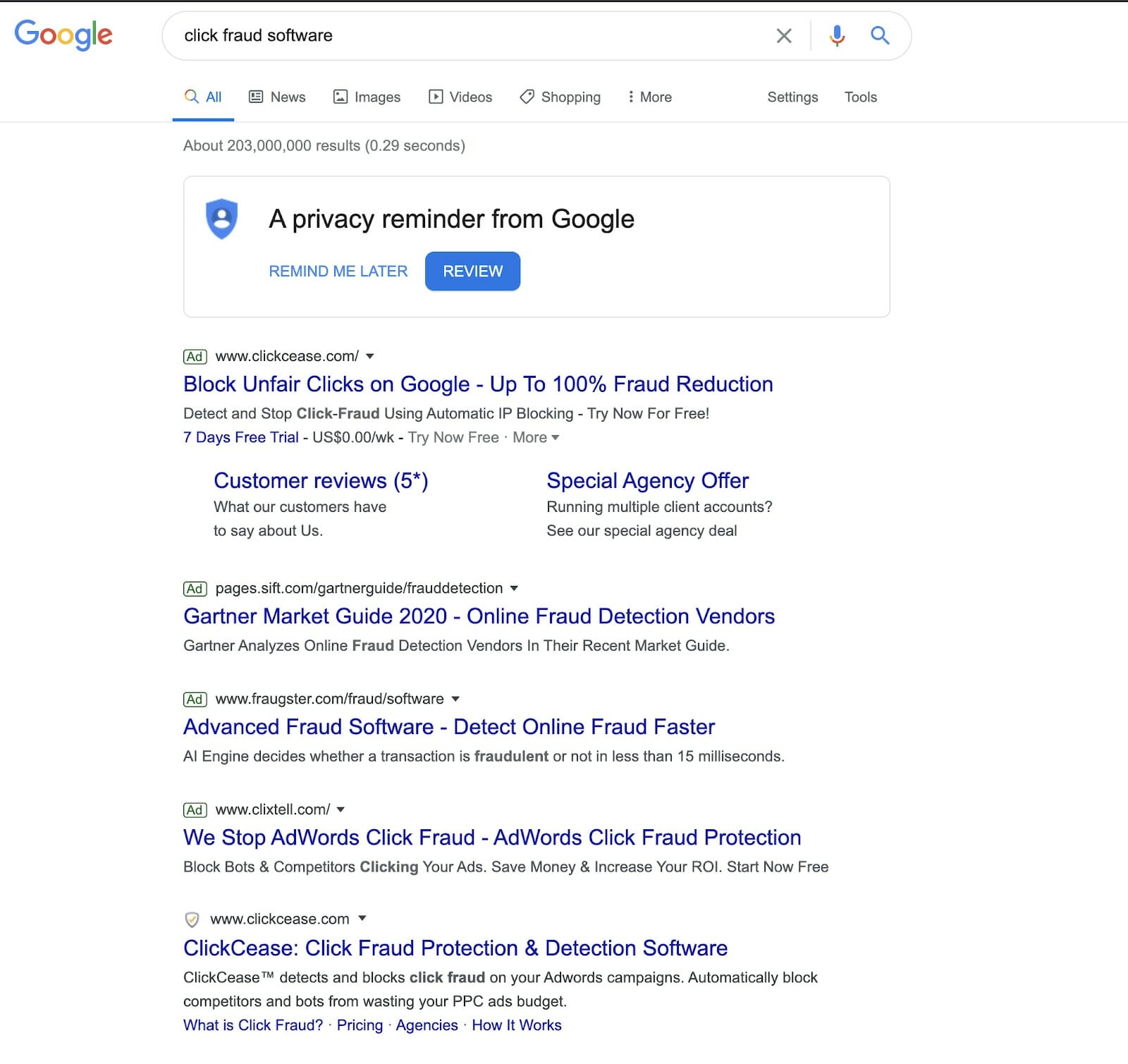Click the Shopping tag icon
1128x1064 pixels.
[x=527, y=97]
